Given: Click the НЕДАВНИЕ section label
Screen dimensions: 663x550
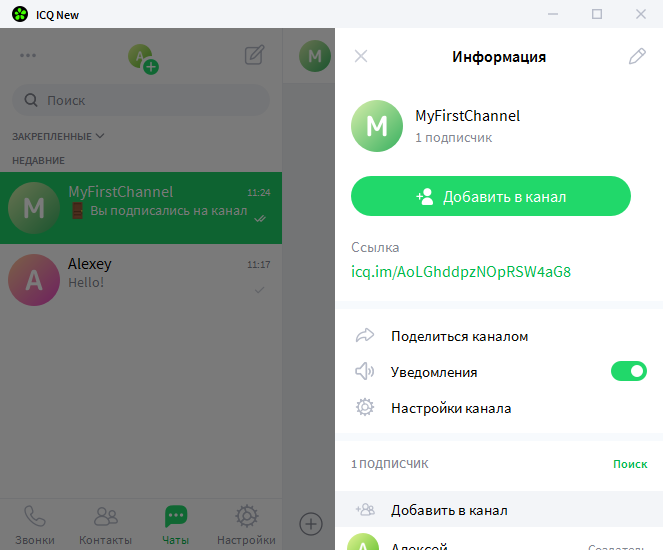Looking at the screenshot, I should (x=38, y=161).
